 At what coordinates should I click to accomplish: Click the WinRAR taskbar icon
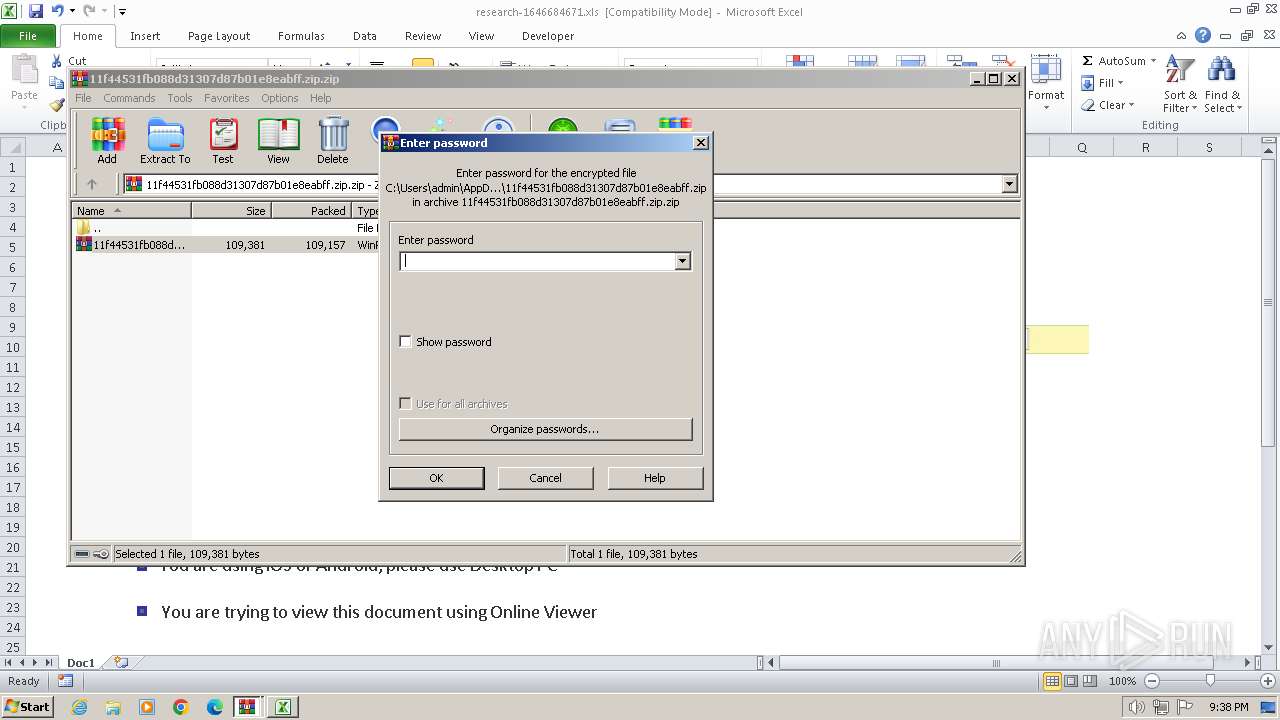(x=247, y=707)
